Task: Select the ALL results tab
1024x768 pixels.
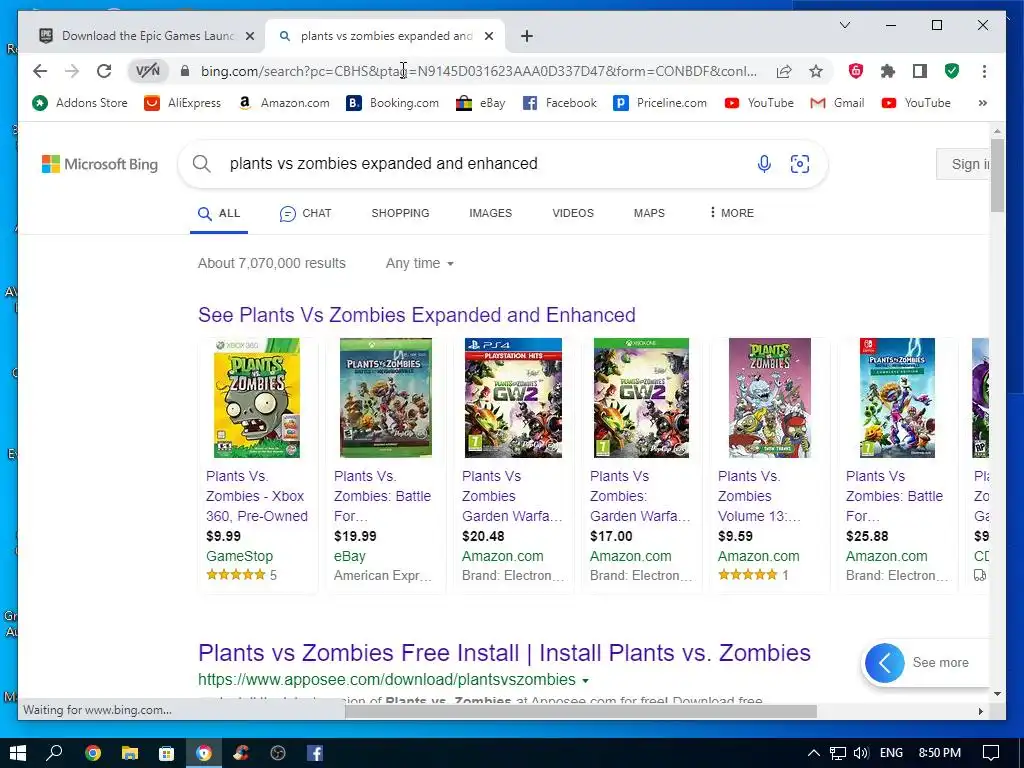Action: click(x=219, y=214)
